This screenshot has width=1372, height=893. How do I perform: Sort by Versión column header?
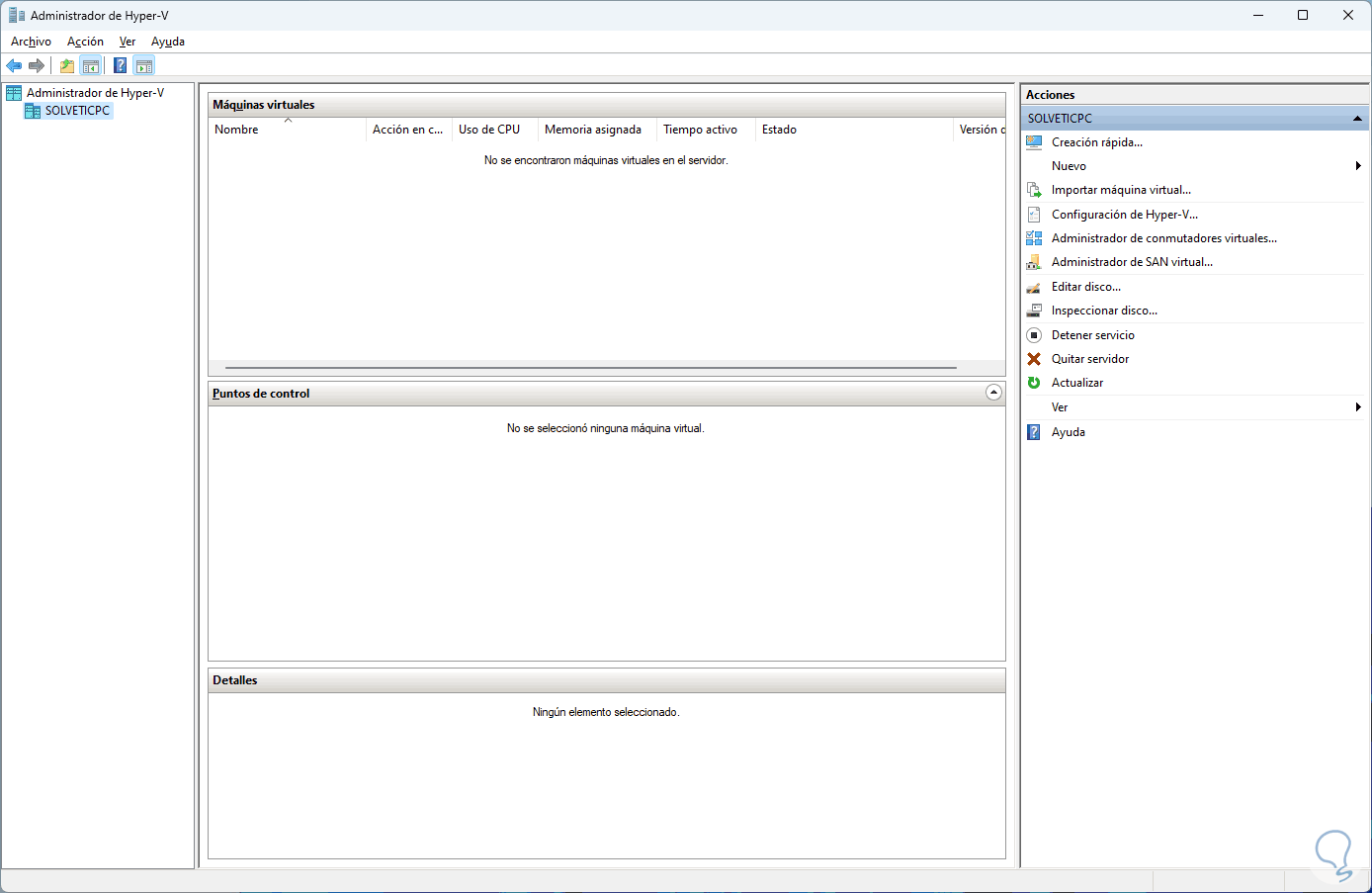coord(980,130)
